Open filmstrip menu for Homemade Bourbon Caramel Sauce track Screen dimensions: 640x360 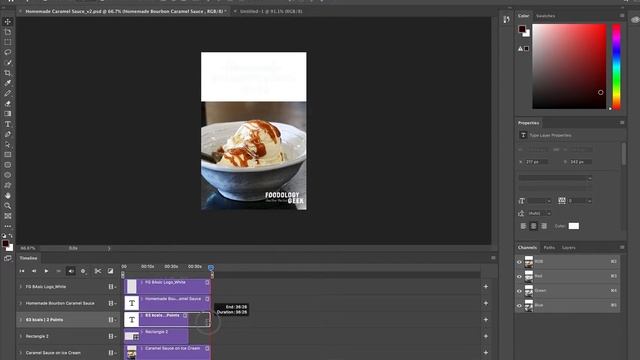(112, 303)
